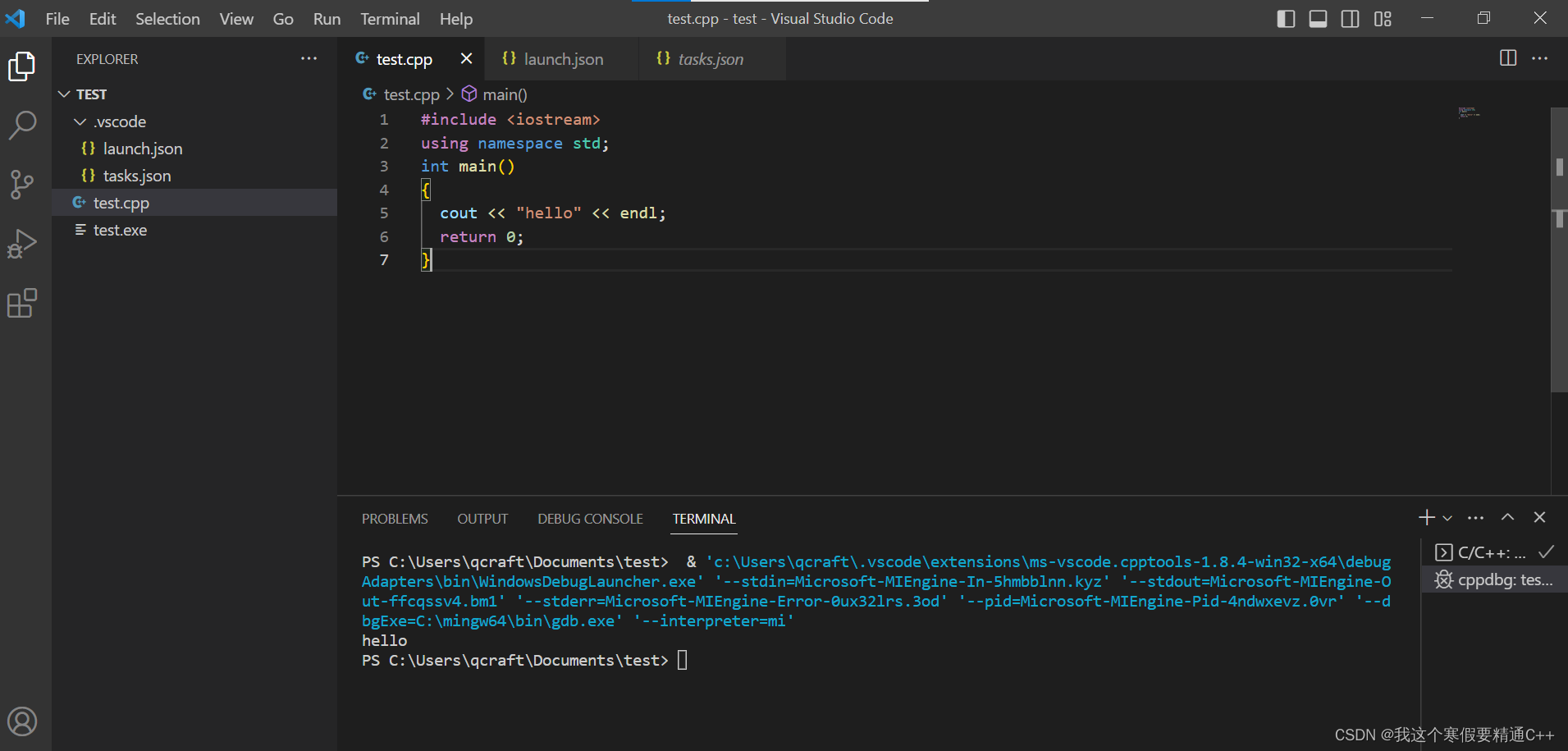Screen dimensions: 1568x751
Task: Open the Help menu
Action: click(456, 19)
